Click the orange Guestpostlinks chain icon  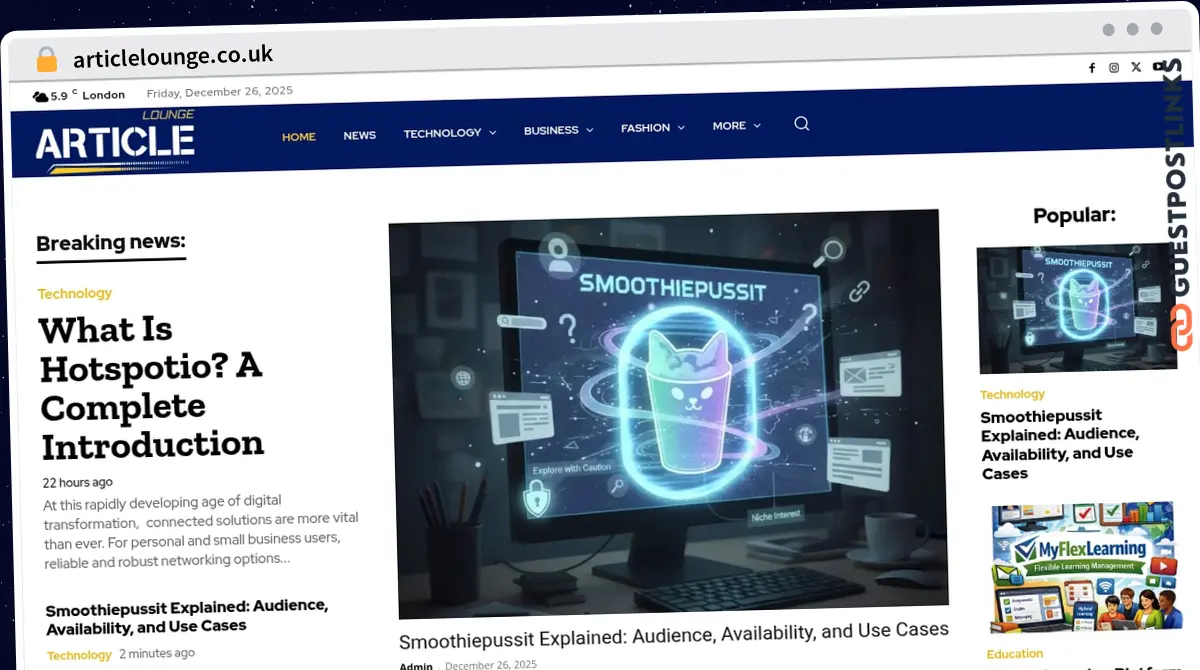pos(1181,328)
